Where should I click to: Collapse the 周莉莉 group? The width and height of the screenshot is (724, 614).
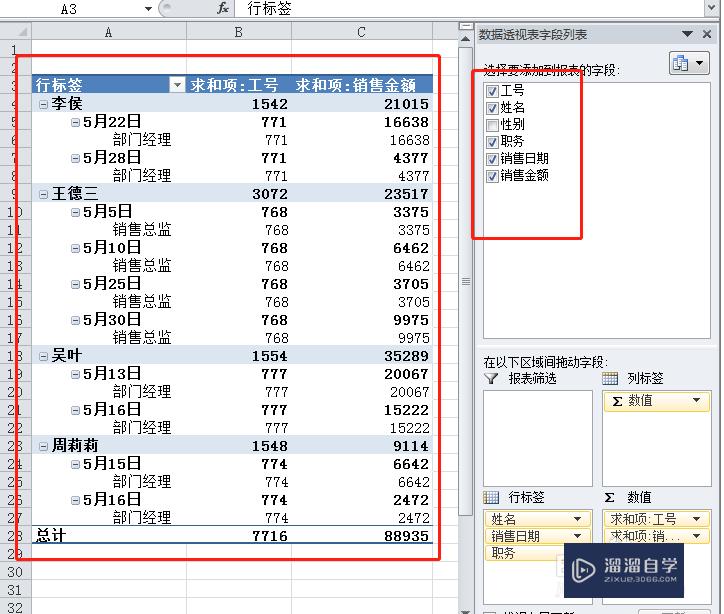click(43, 446)
